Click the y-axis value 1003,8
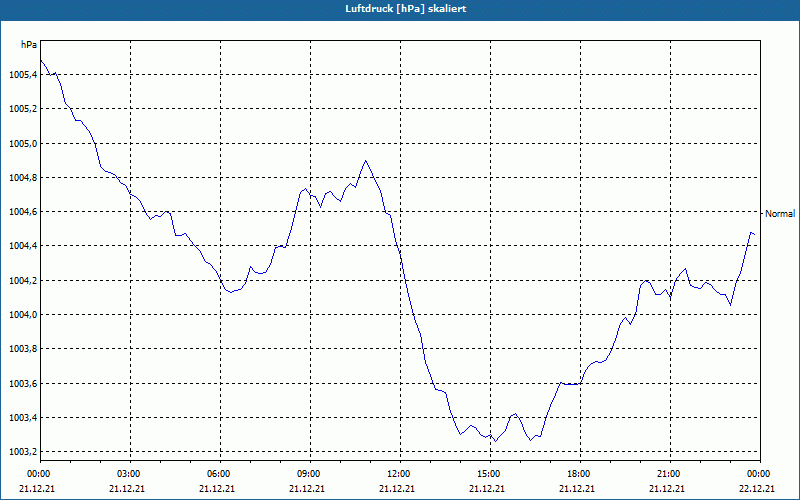This screenshot has width=800, height=500. pos(23,349)
